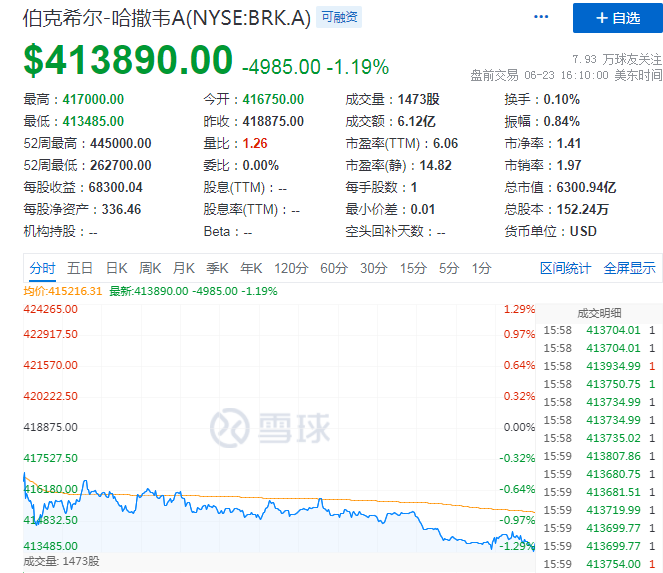Select the 分时 chart tab
This screenshot has width=663, height=573.
point(42,268)
